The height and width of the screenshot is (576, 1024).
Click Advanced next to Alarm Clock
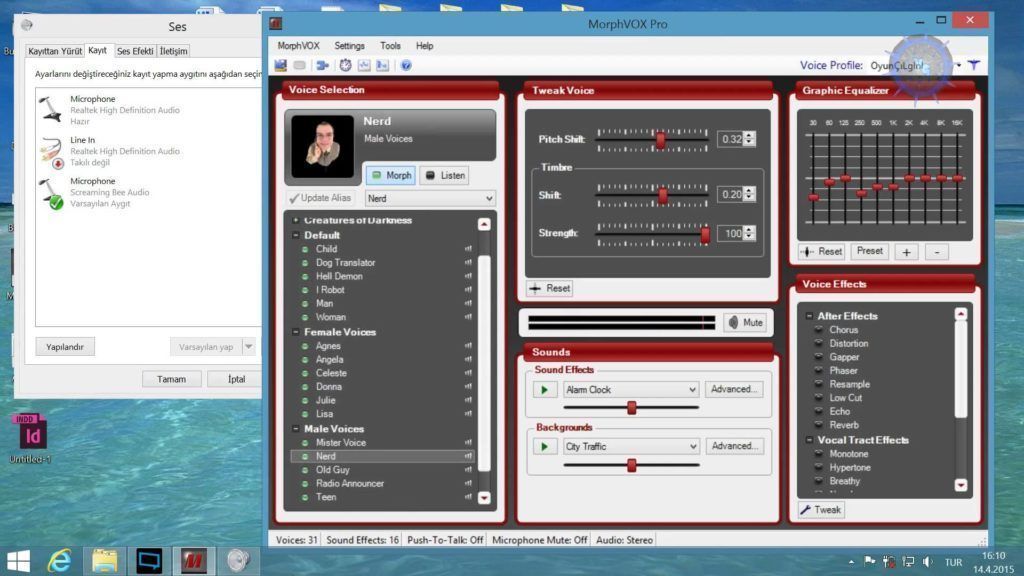tap(734, 390)
